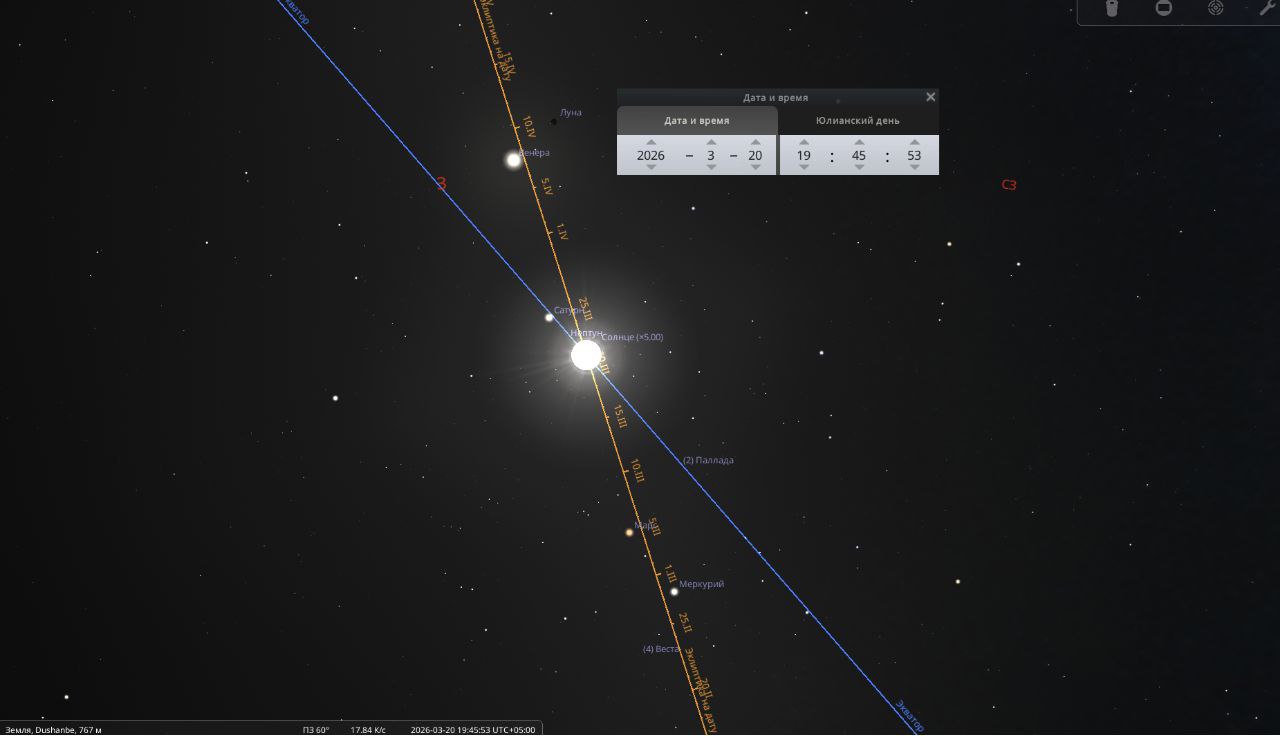This screenshot has width=1280, height=736.
Task: Click the round sensor frame icon in toolbar
Action: click(x=1164, y=8)
